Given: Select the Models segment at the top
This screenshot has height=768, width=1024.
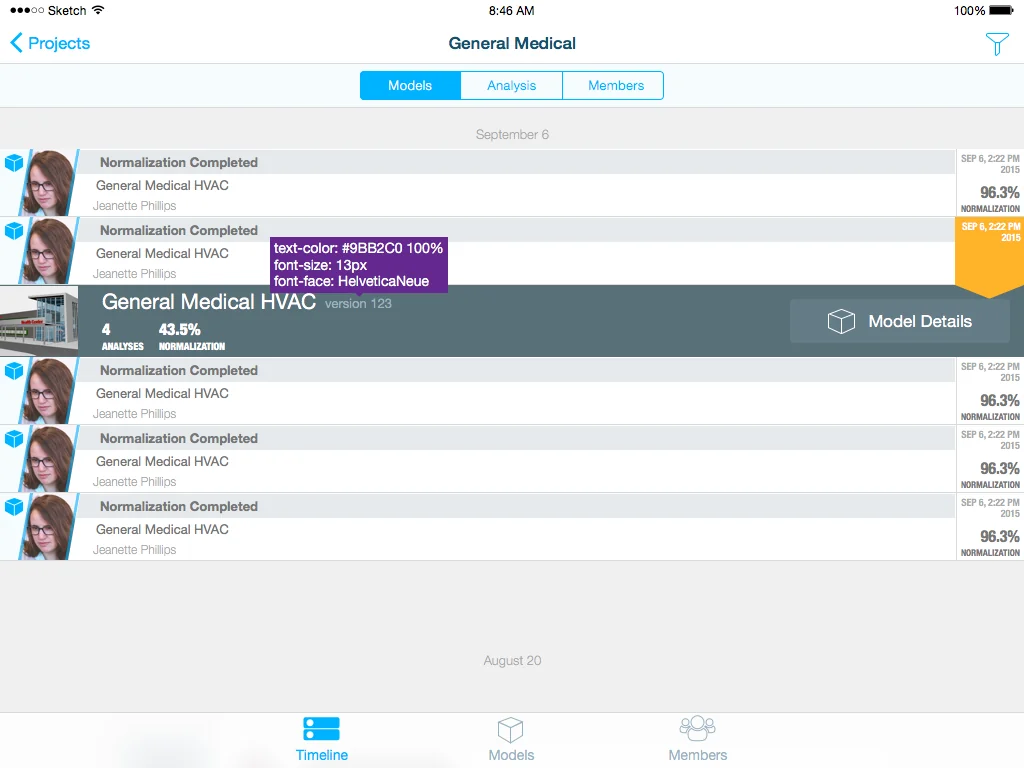Looking at the screenshot, I should click(x=410, y=86).
